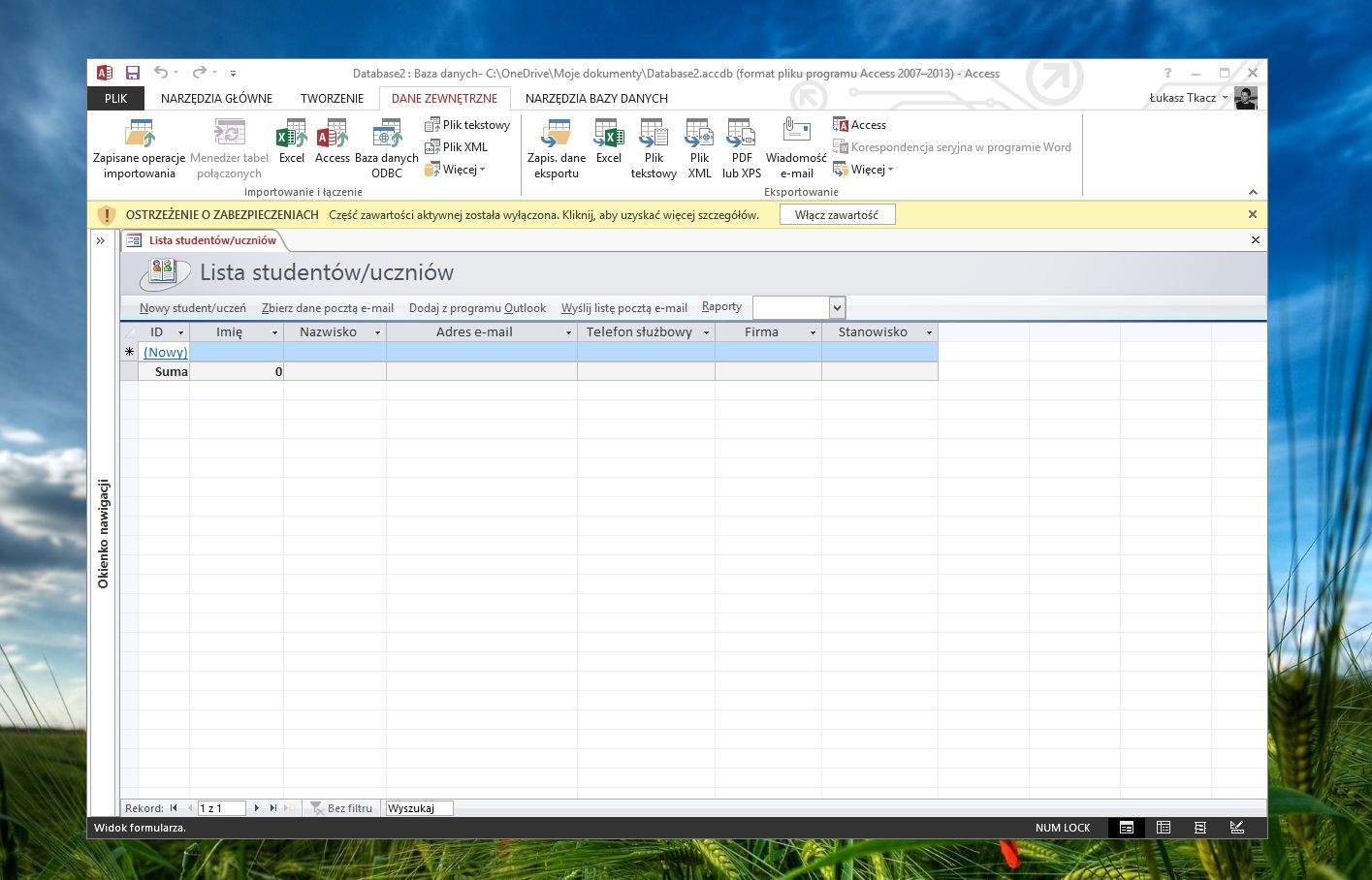1372x880 pixels.
Task: Switch to Datasheet view in status bar
Action: (x=1164, y=828)
